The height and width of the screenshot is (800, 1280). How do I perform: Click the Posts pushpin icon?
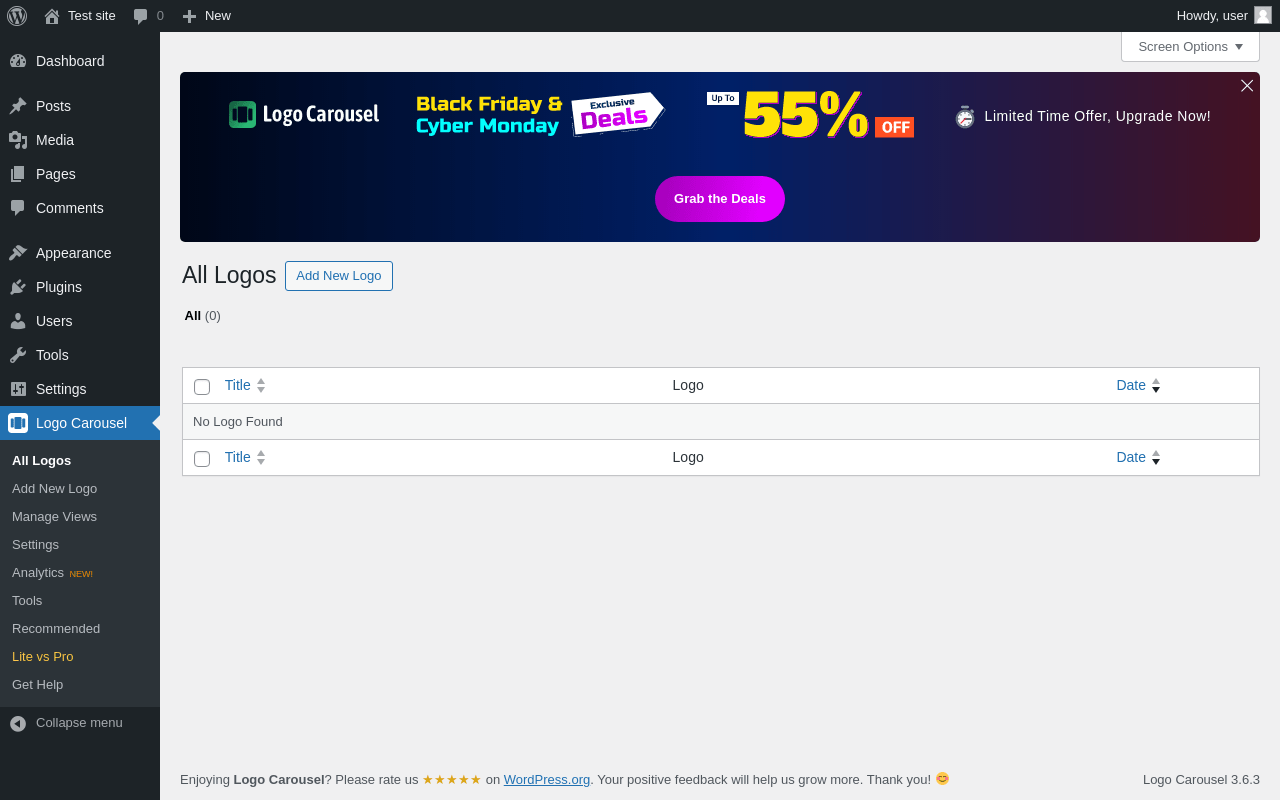[18, 106]
